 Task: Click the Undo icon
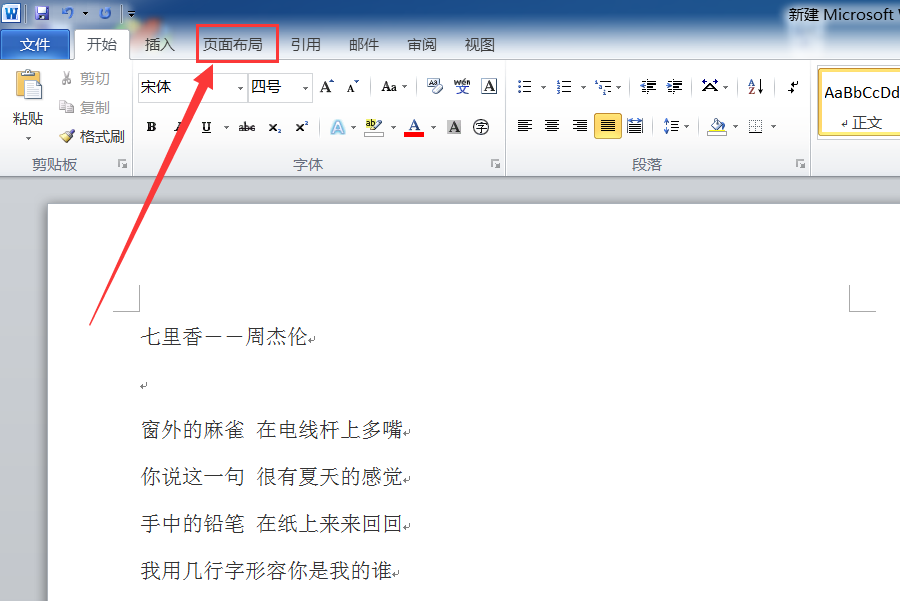click(67, 13)
